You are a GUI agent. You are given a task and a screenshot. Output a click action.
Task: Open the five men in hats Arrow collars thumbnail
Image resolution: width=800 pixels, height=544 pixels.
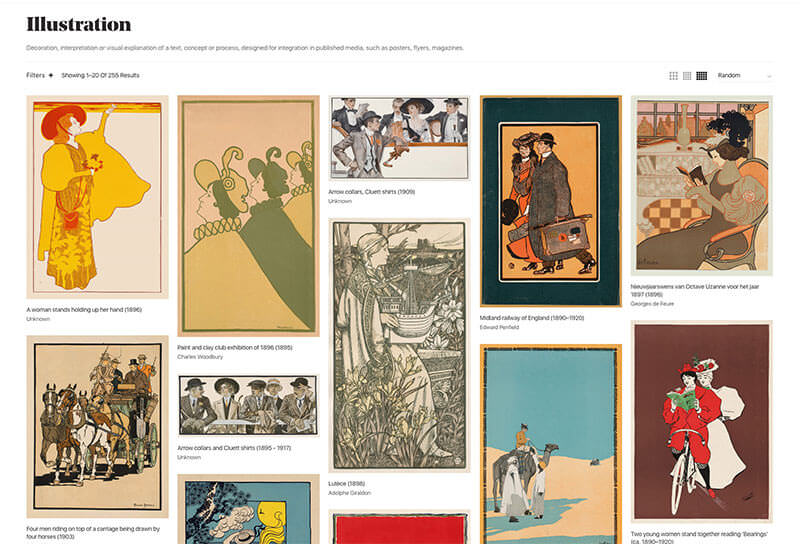coord(248,405)
